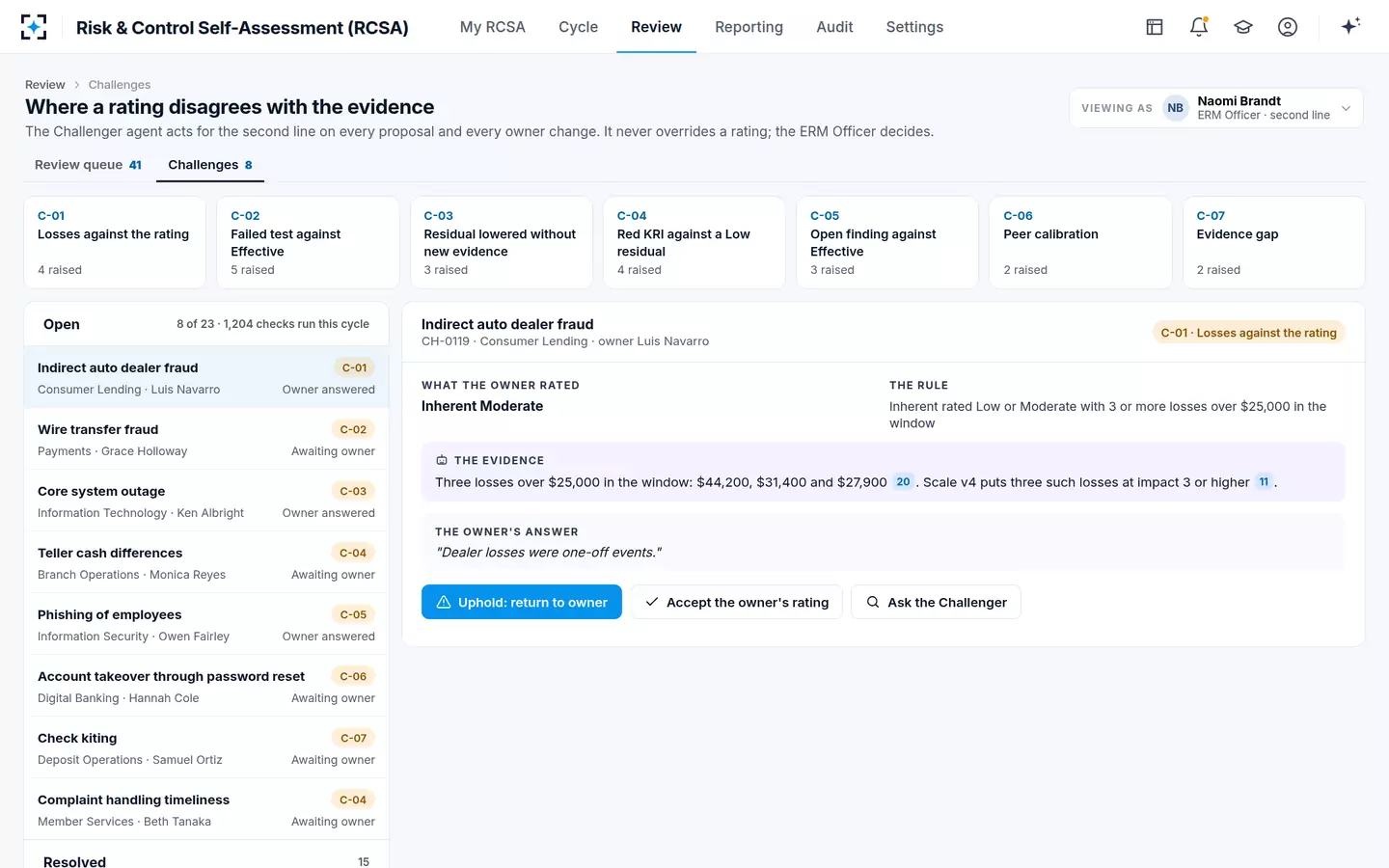Open the Reporting tab

pyautogui.click(x=749, y=27)
